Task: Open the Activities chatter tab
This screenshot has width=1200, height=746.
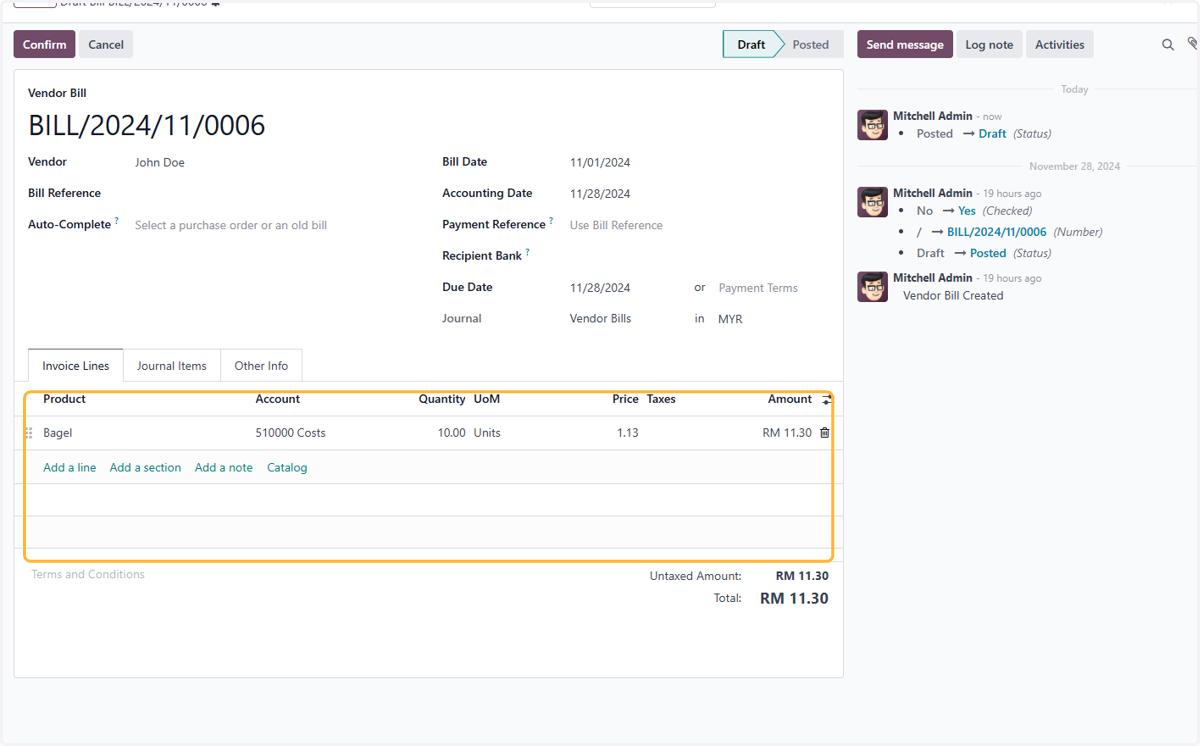Action: tap(1060, 45)
